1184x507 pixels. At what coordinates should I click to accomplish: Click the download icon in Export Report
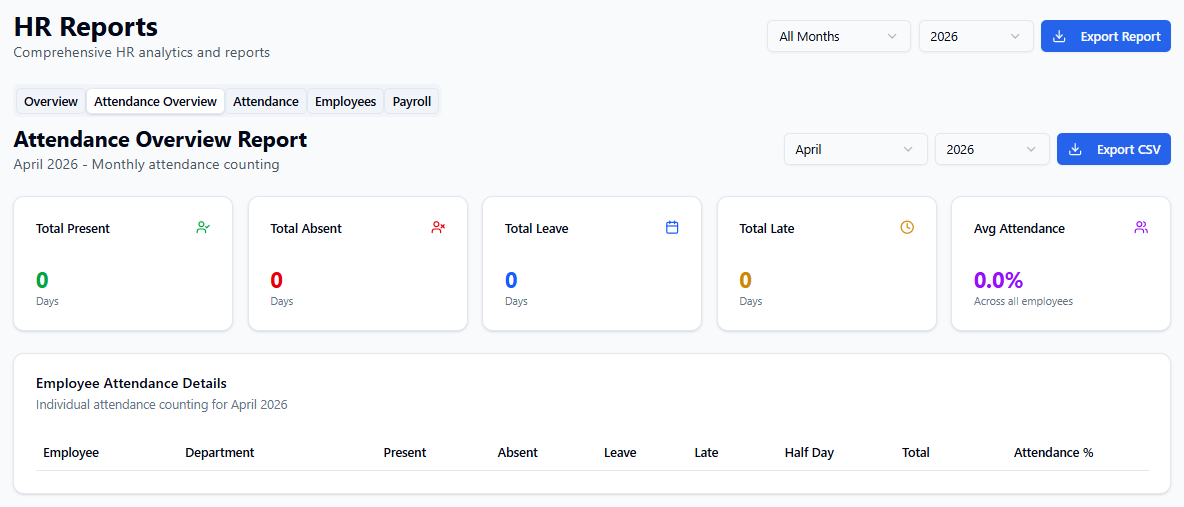(x=1060, y=37)
